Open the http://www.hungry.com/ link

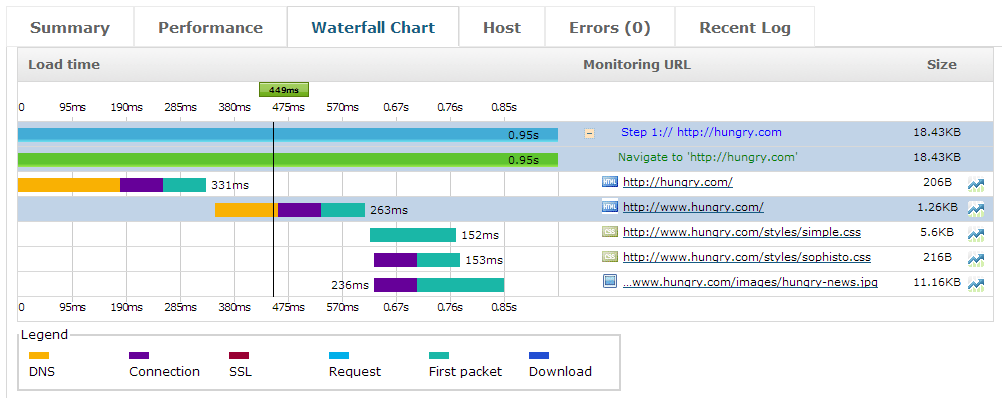click(693, 207)
